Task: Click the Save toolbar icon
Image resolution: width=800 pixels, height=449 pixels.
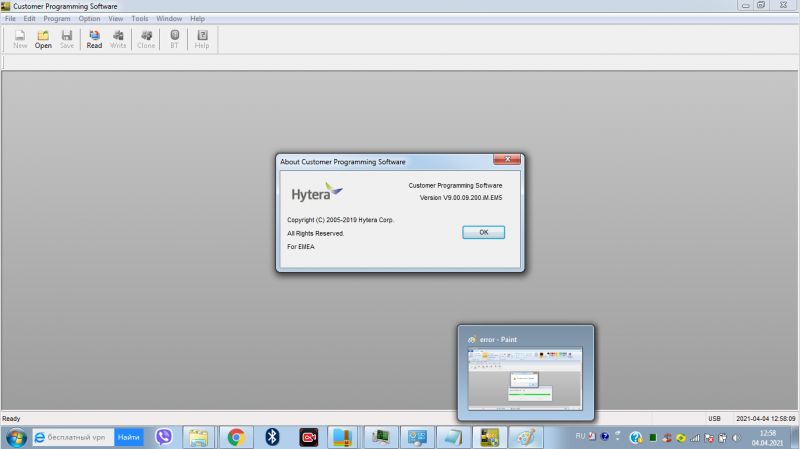Action: (x=67, y=39)
